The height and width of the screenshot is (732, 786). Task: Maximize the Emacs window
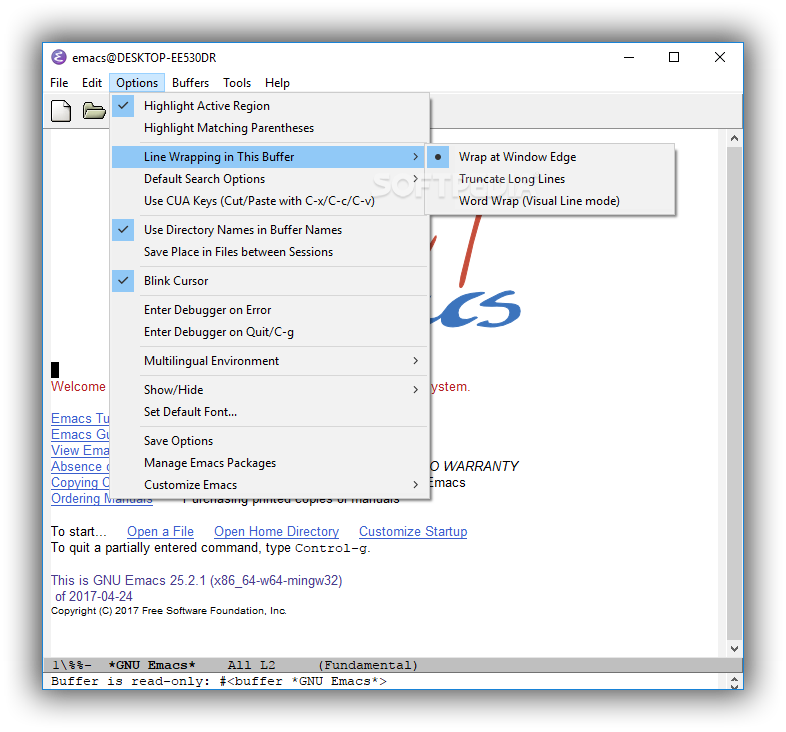point(674,58)
